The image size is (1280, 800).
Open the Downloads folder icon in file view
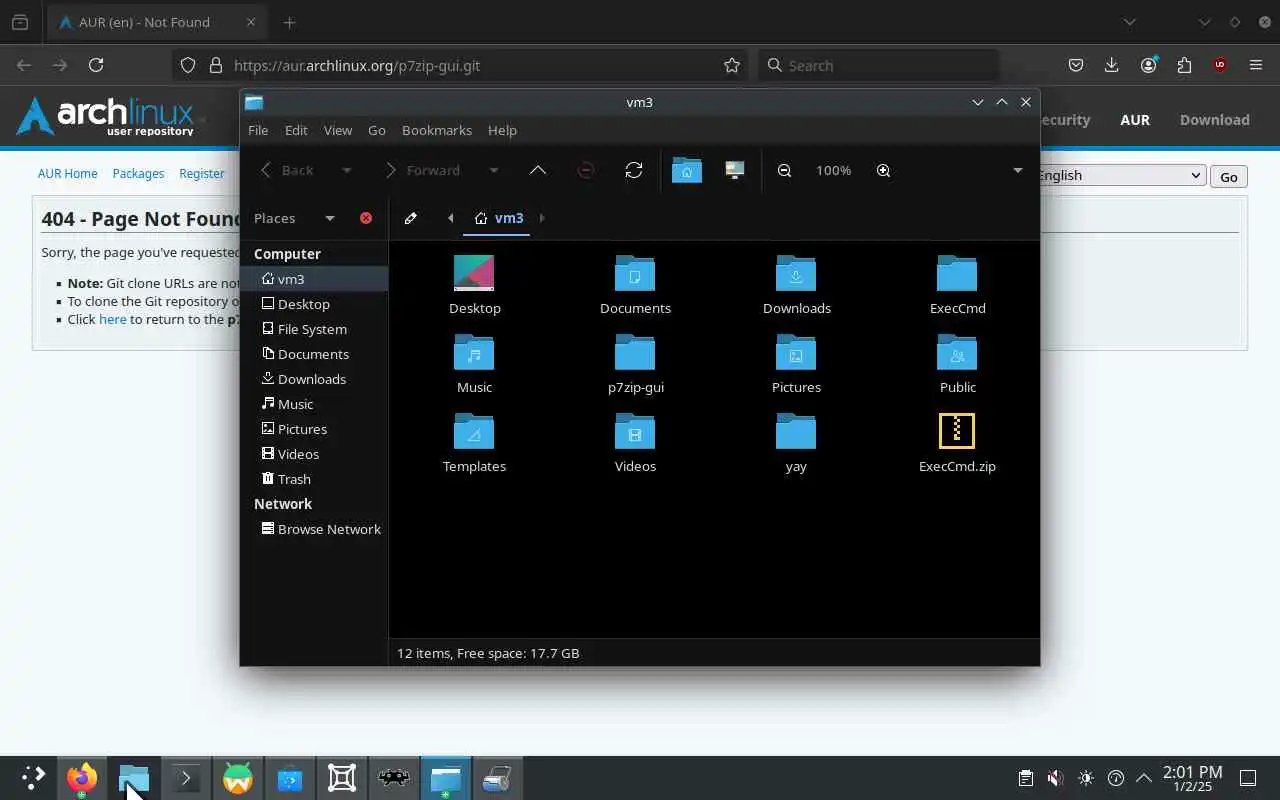point(796,273)
